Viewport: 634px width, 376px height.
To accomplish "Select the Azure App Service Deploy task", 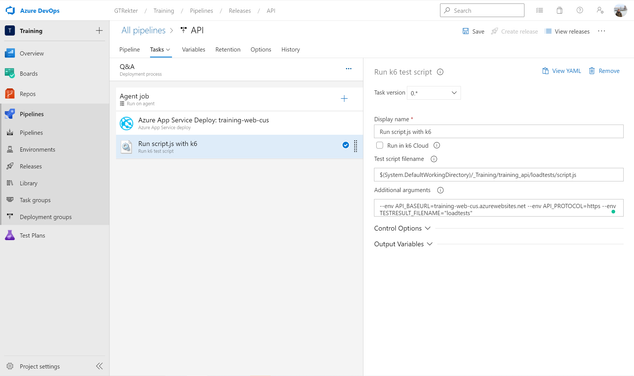I will tap(239, 123).
